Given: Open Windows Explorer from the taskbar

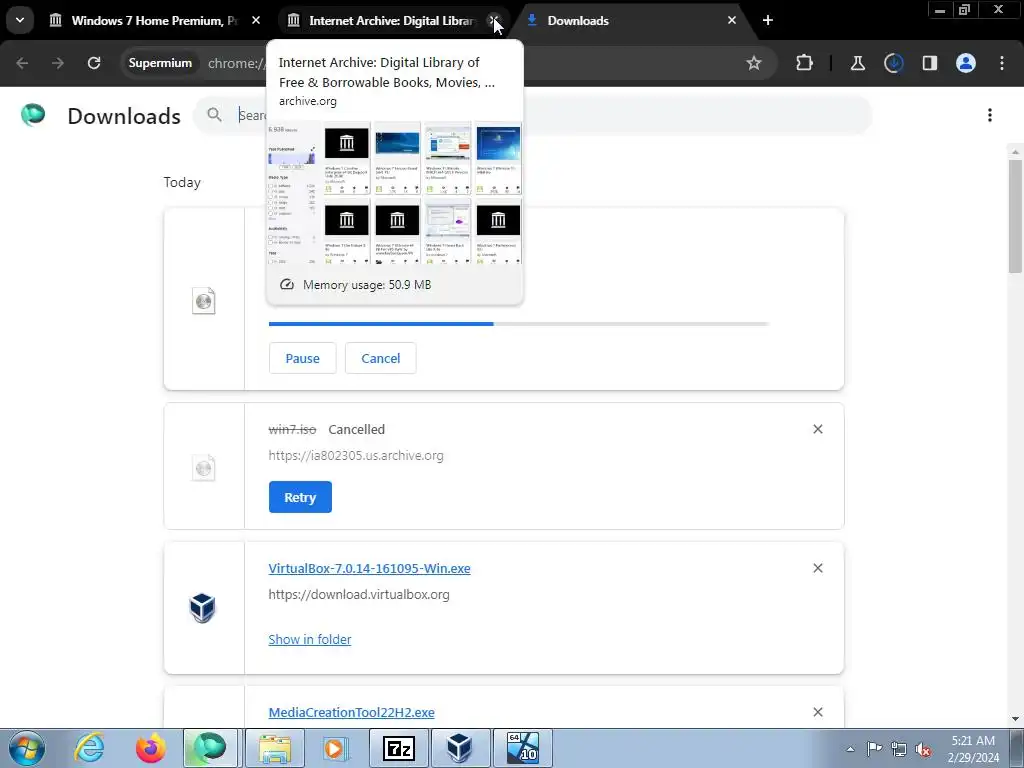Looking at the screenshot, I should click(x=275, y=748).
